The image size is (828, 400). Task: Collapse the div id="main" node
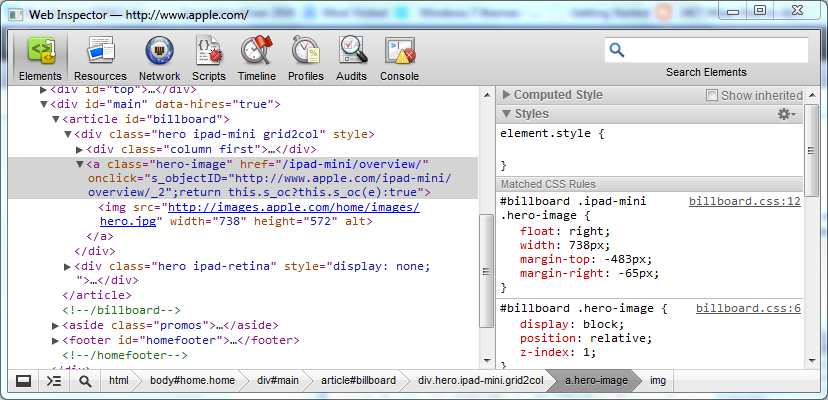[x=44, y=104]
